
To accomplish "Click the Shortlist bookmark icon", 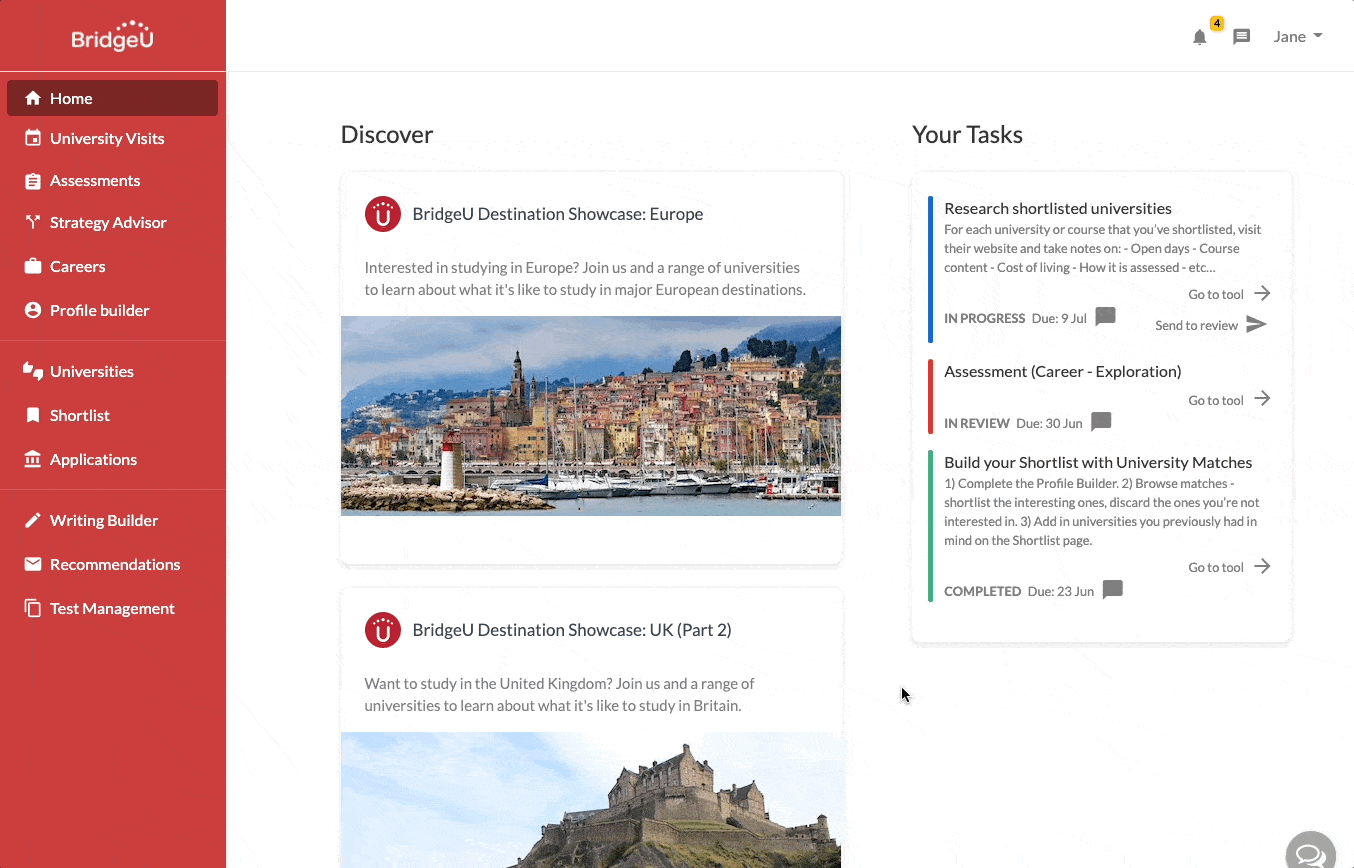I will click(33, 415).
